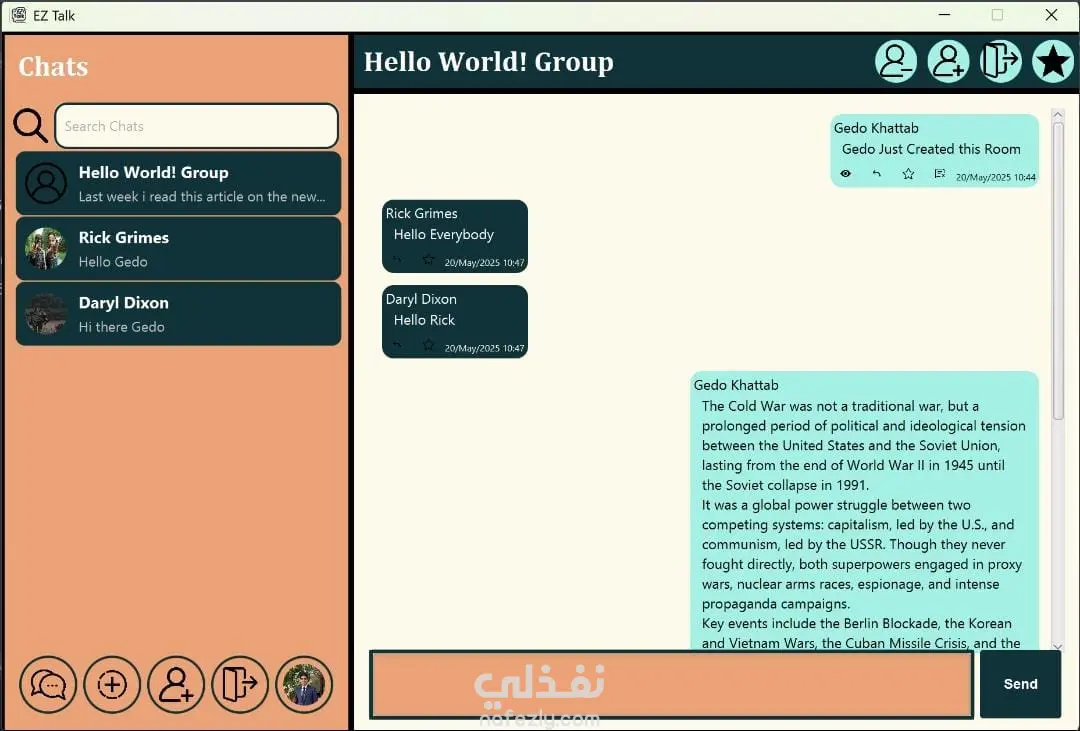Image resolution: width=1080 pixels, height=731 pixels.
Task: Star the 'Gedo Just Created this Room' message
Action: pyautogui.click(x=908, y=174)
